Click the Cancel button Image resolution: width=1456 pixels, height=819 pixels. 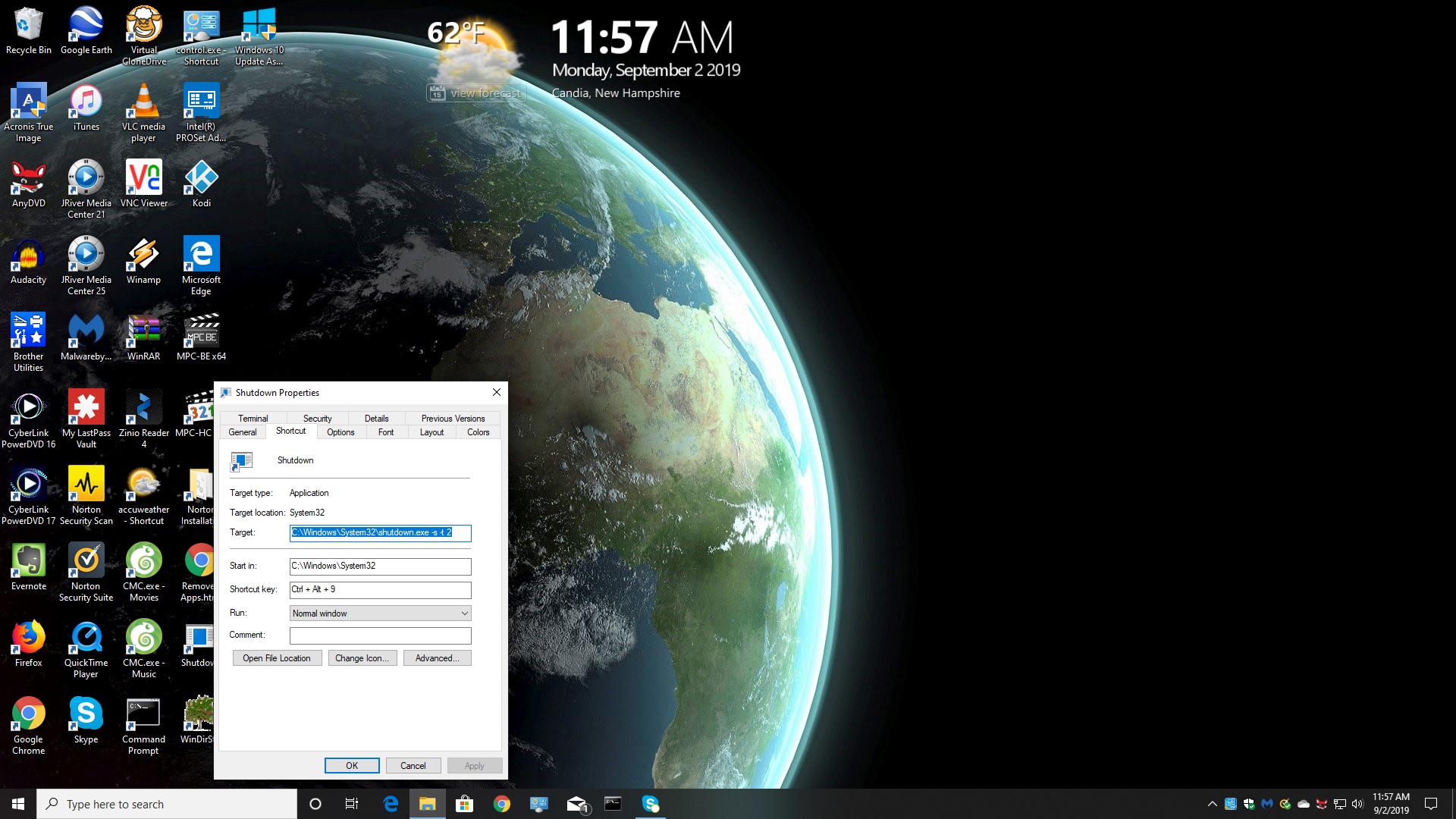pyautogui.click(x=413, y=765)
